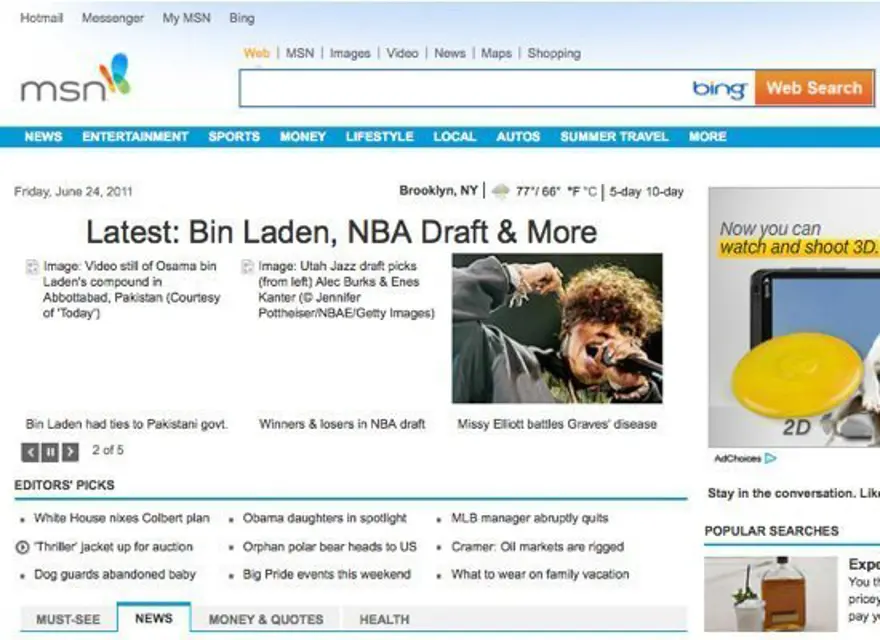Click the Missy Elliott performance photo

557,328
